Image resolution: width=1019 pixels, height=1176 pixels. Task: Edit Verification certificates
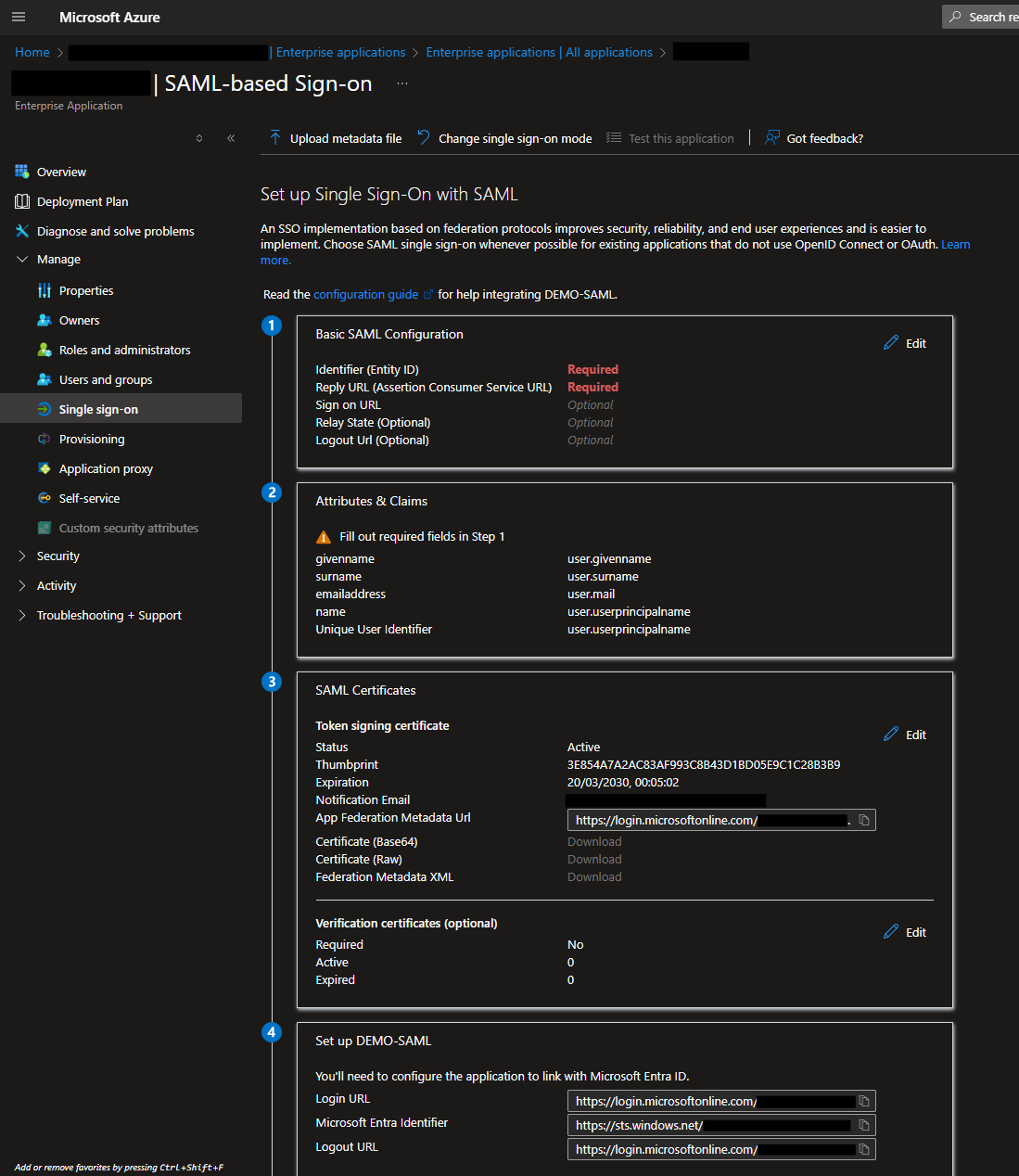point(906,932)
